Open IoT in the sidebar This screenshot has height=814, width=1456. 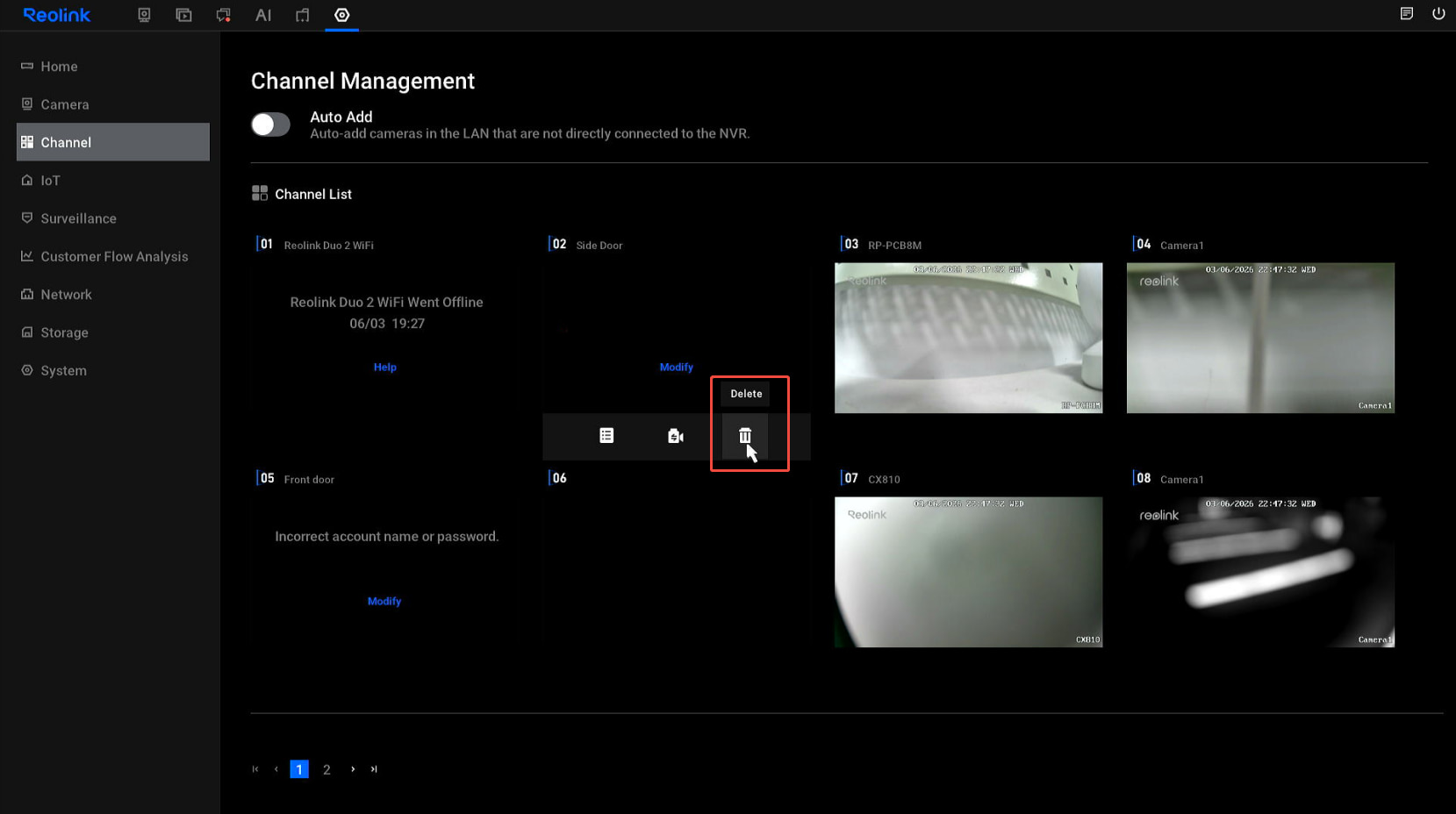coord(113,180)
